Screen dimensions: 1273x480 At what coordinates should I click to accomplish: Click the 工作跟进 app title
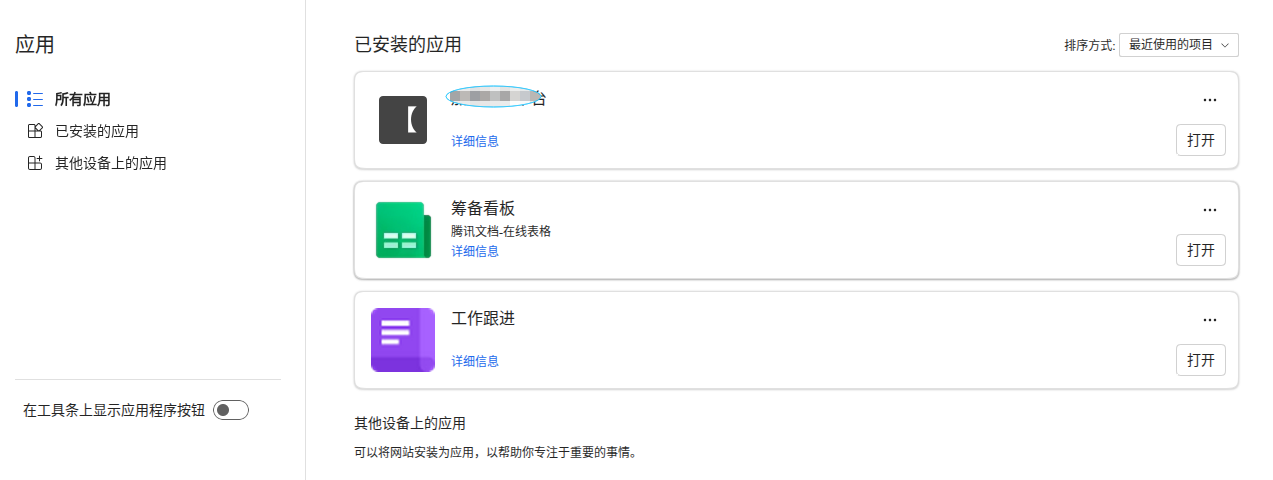click(x=483, y=318)
